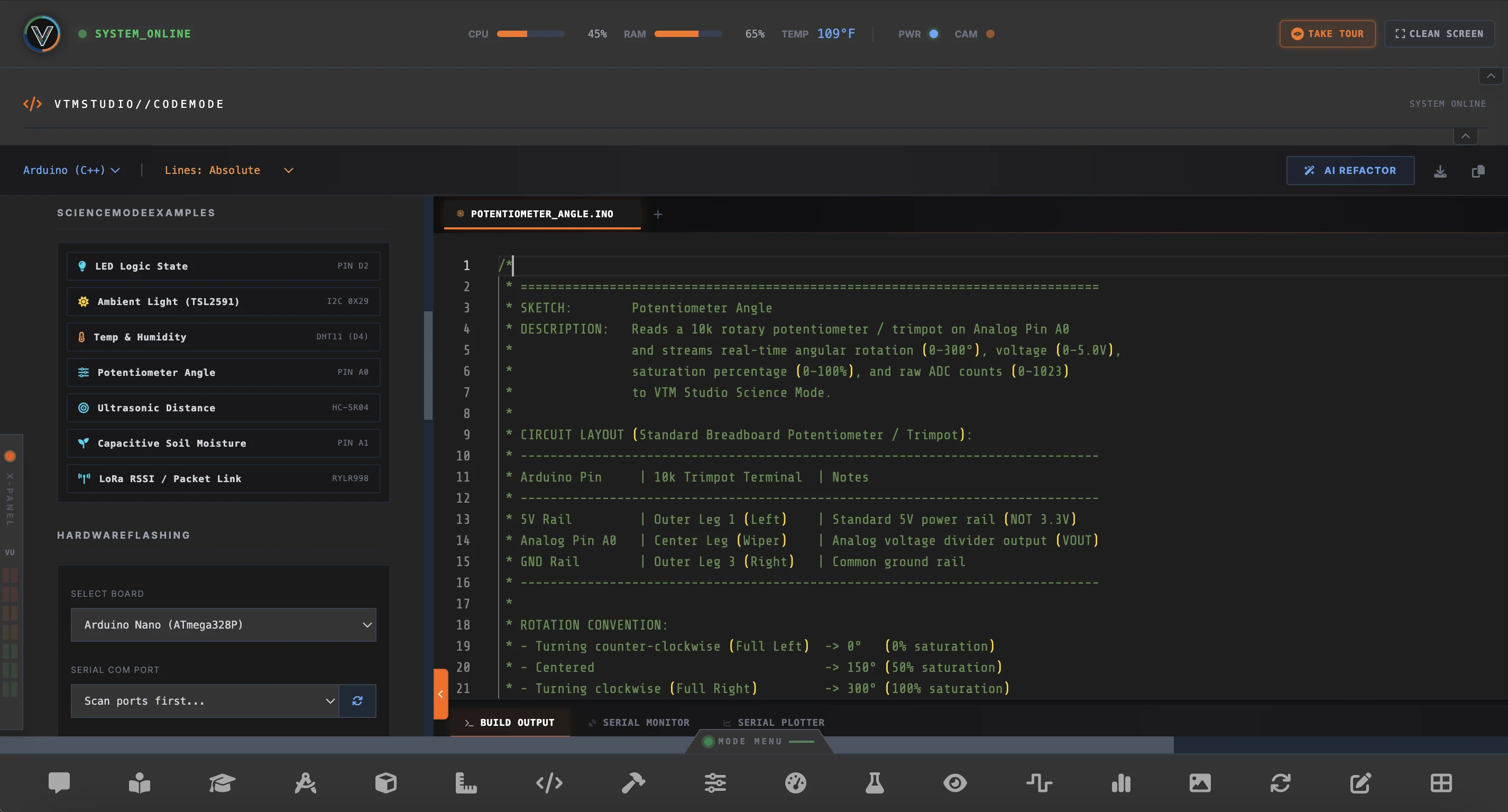Click the CPU usage bar

pos(530,34)
